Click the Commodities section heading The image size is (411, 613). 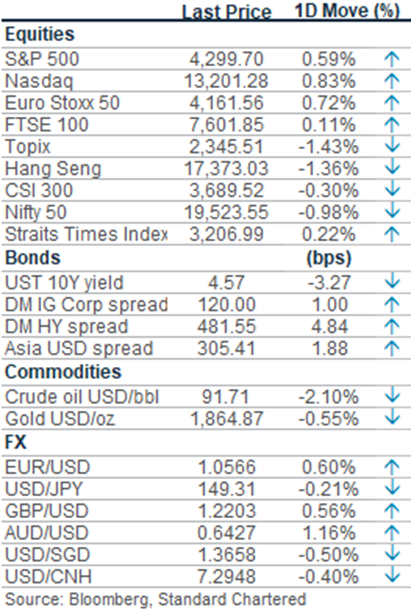coord(63,372)
